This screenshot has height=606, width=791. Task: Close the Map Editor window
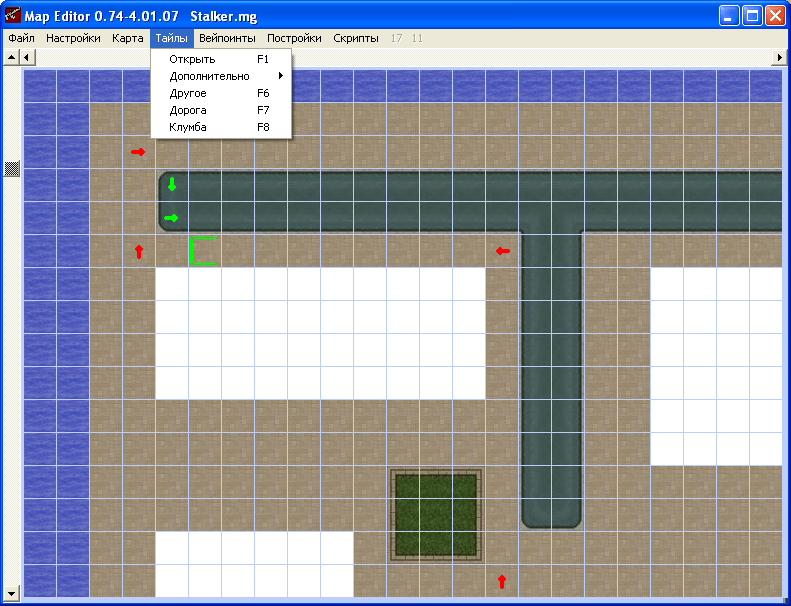(775, 16)
